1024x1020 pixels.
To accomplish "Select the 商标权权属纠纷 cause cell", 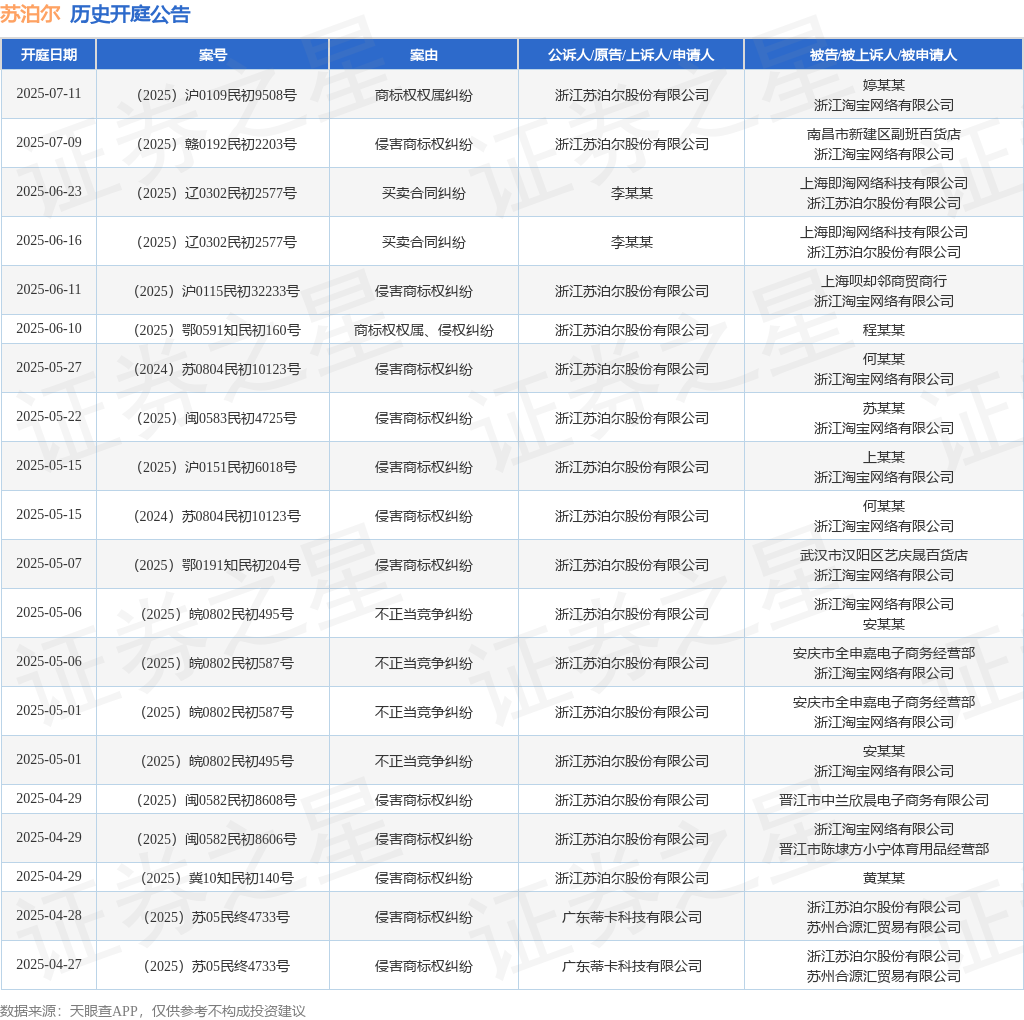I will (x=424, y=95).
